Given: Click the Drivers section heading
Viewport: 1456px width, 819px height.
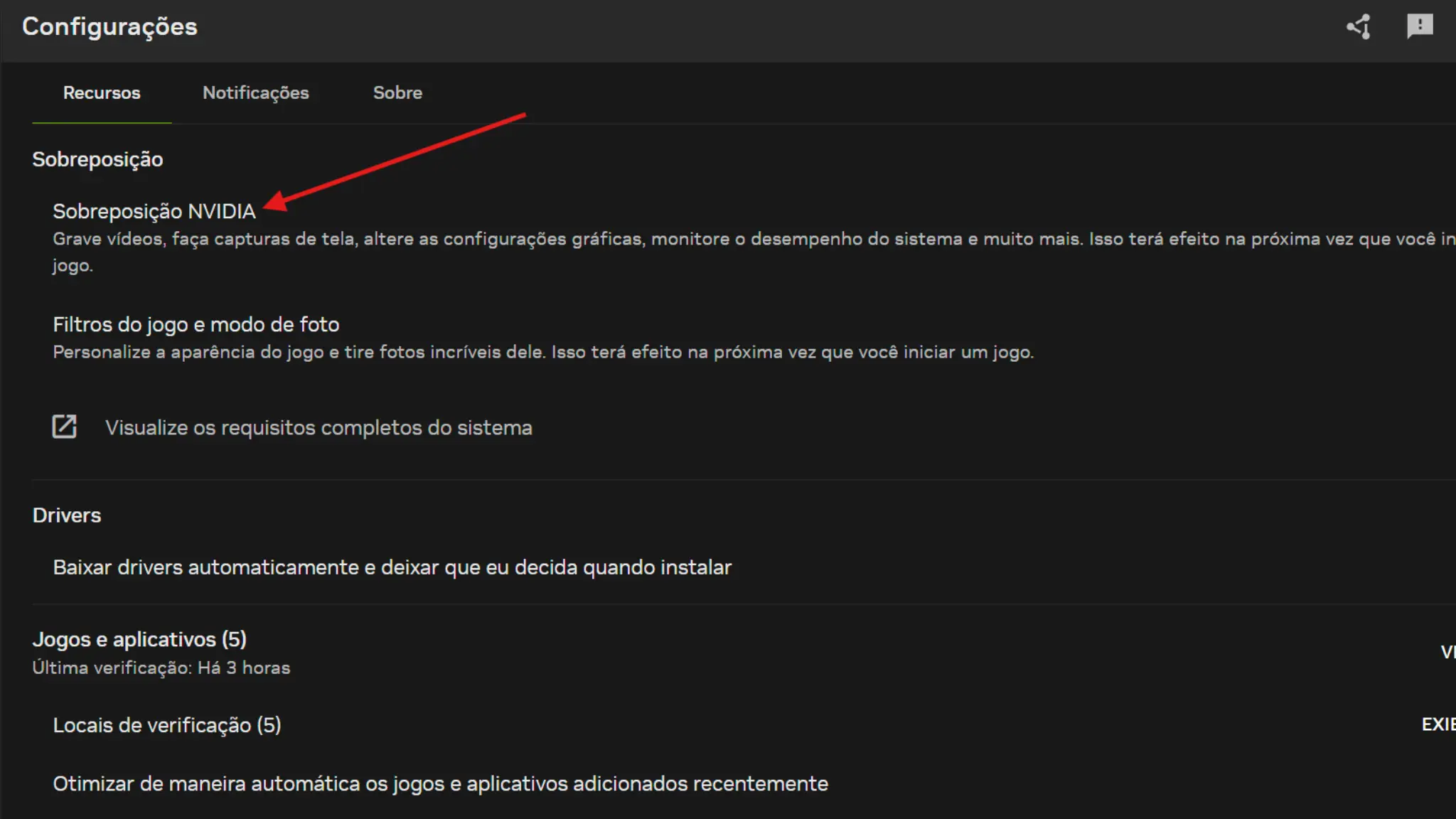Looking at the screenshot, I should point(67,515).
